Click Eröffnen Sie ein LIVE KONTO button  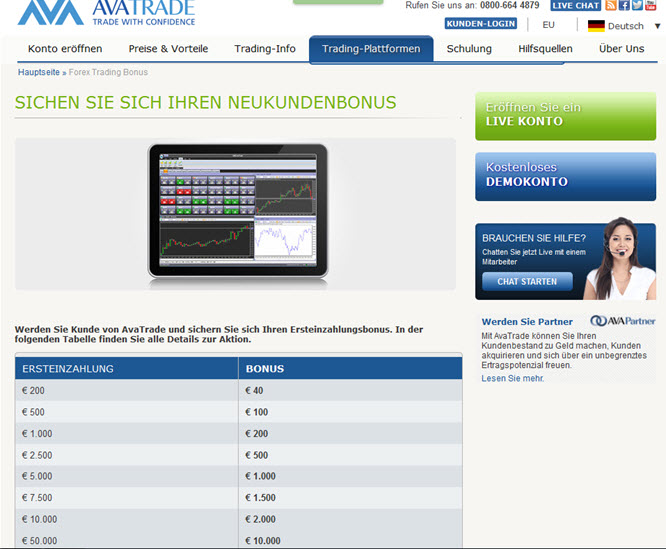(x=565, y=116)
